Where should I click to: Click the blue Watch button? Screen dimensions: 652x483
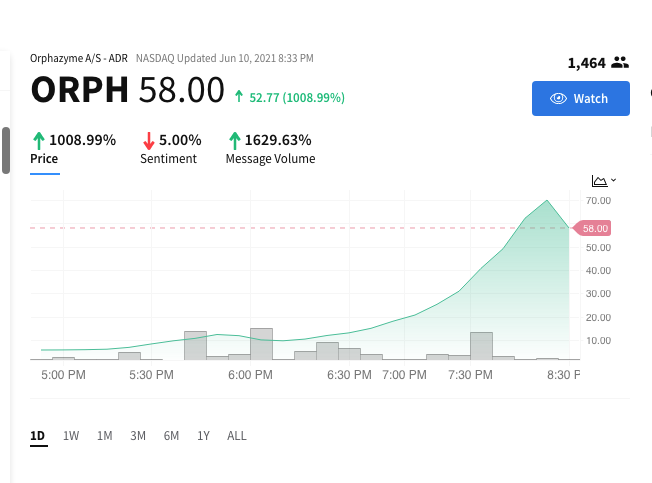[581, 99]
